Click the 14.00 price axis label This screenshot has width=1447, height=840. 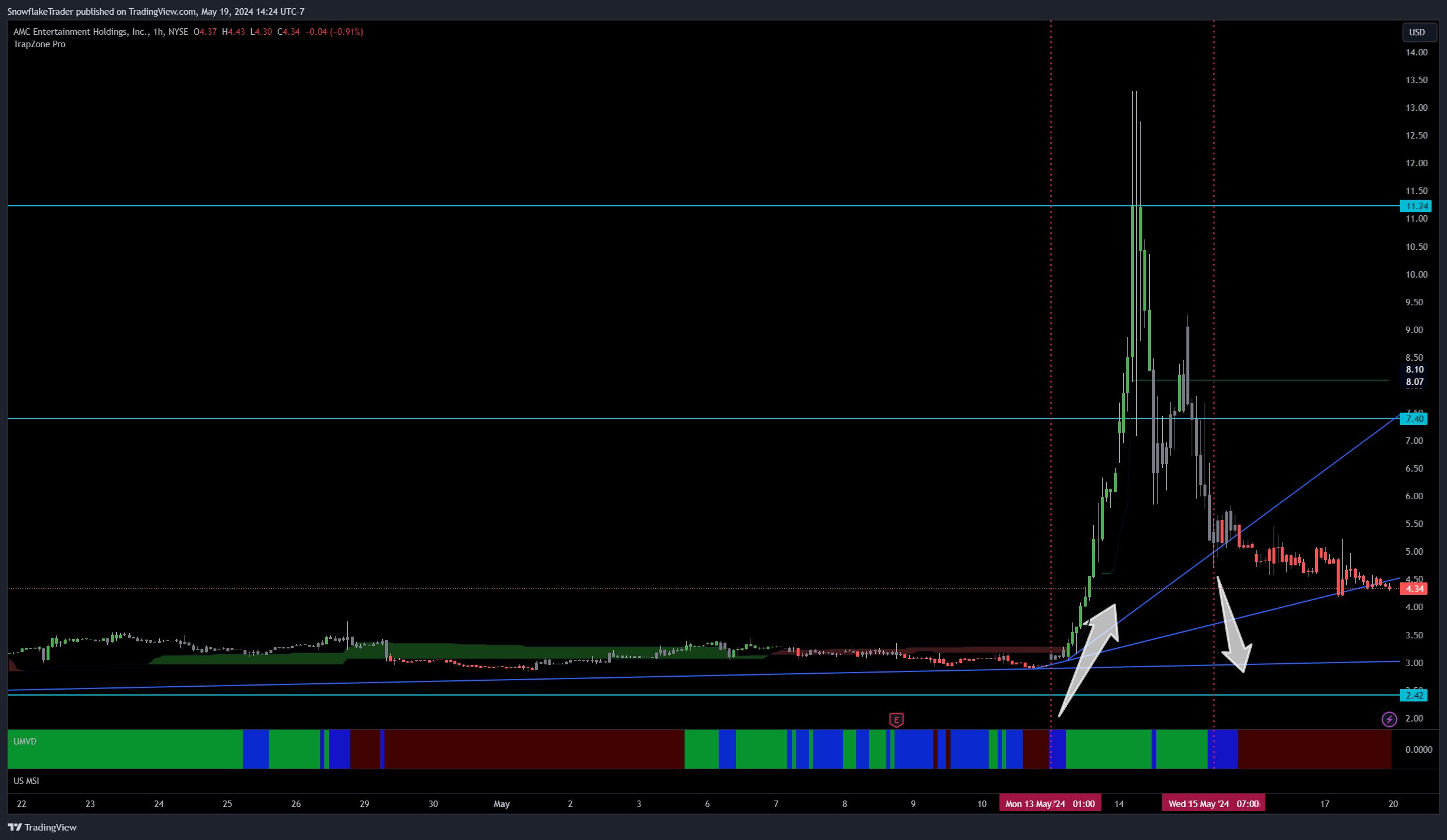1416,52
